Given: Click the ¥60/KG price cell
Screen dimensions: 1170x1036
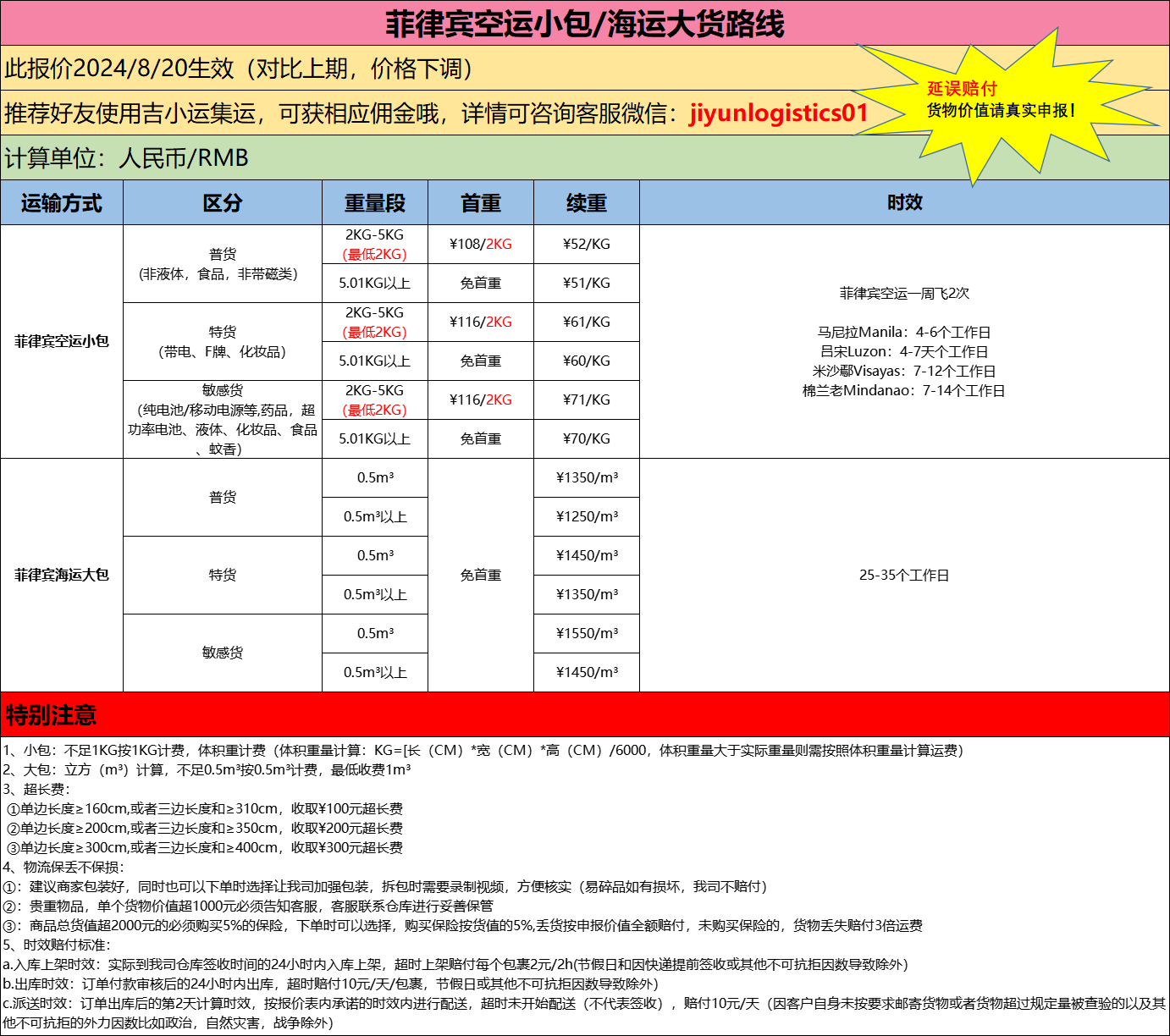Looking at the screenshot, I should pyautogui.click(x=587, y=361).
